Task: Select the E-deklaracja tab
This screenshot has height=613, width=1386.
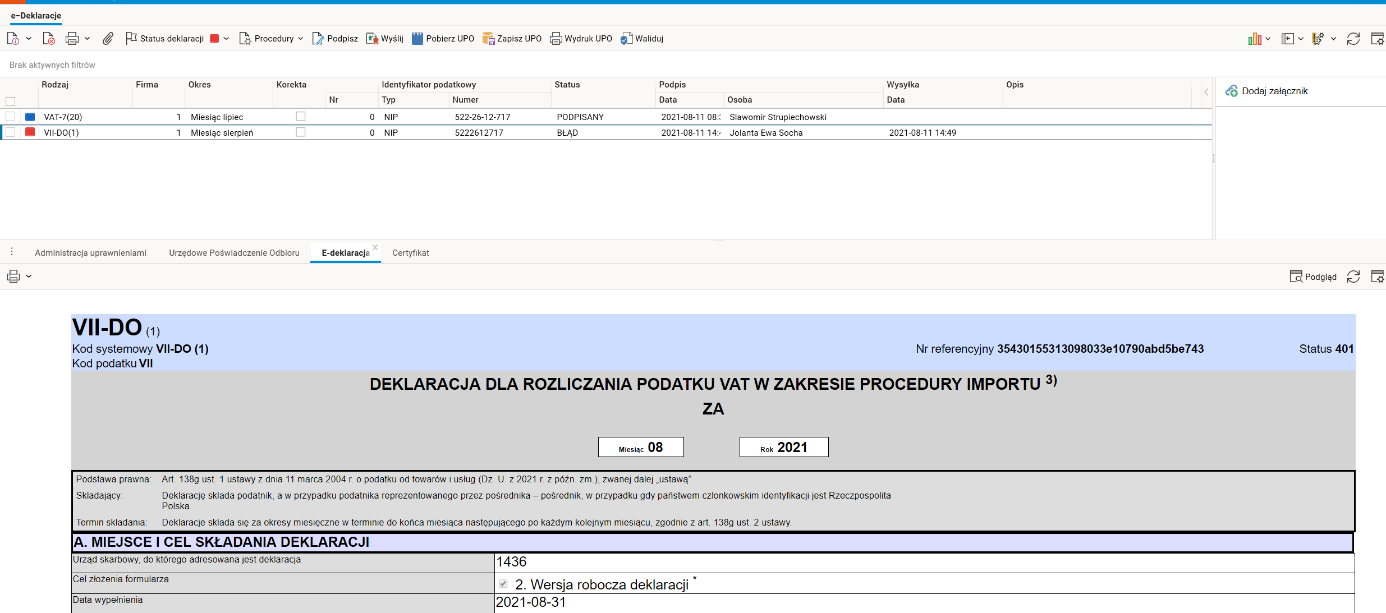Action: click(x=345, y=253)
